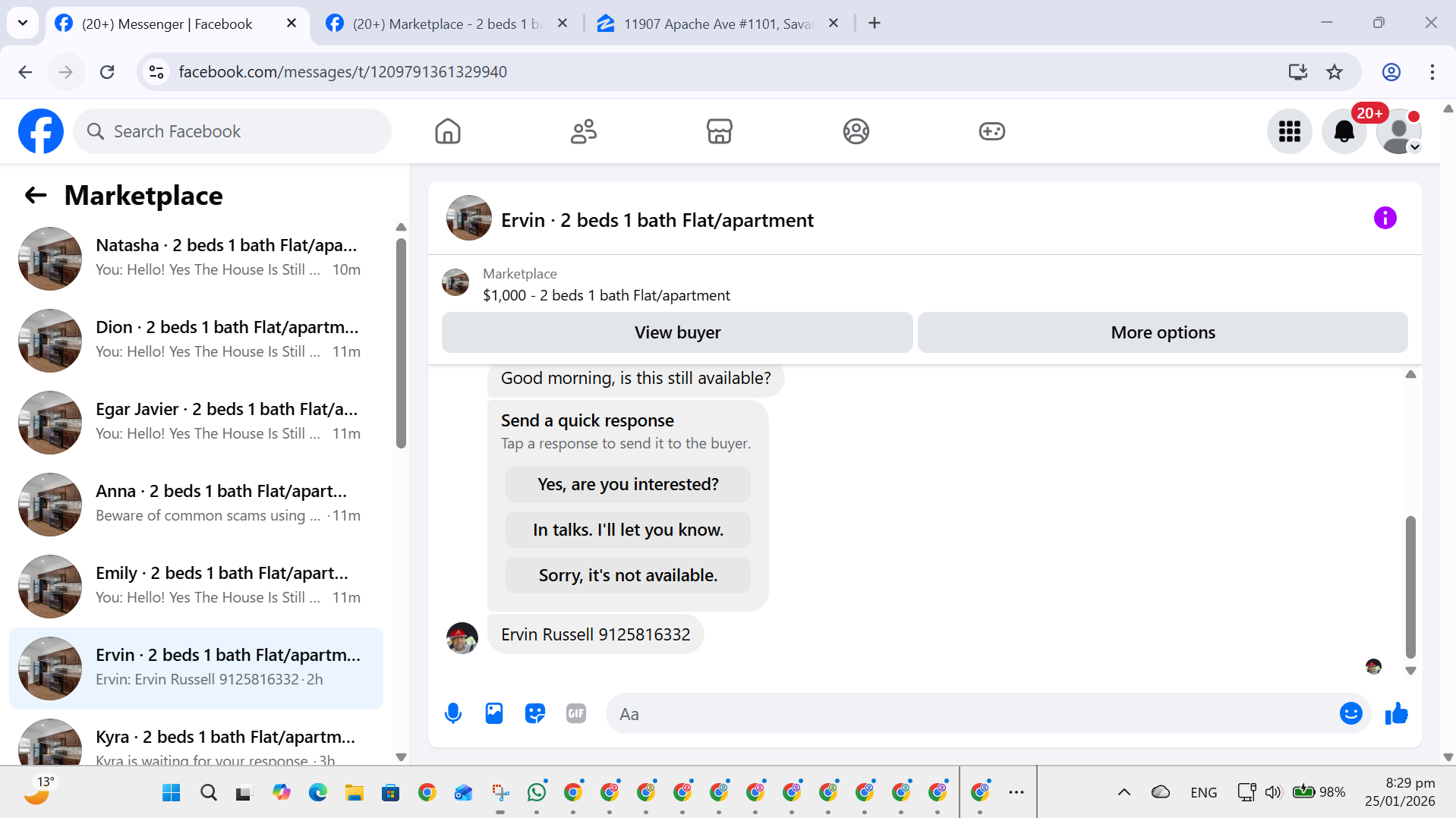Click the back arrow next to Marketplace

36,196
